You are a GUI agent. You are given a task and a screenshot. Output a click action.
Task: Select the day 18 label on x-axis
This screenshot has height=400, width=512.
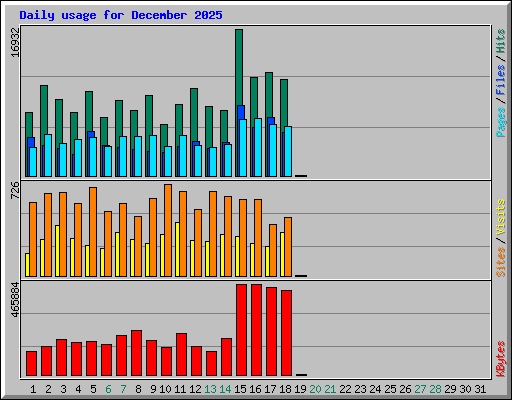pyautogui.click(x=285, y=389)
